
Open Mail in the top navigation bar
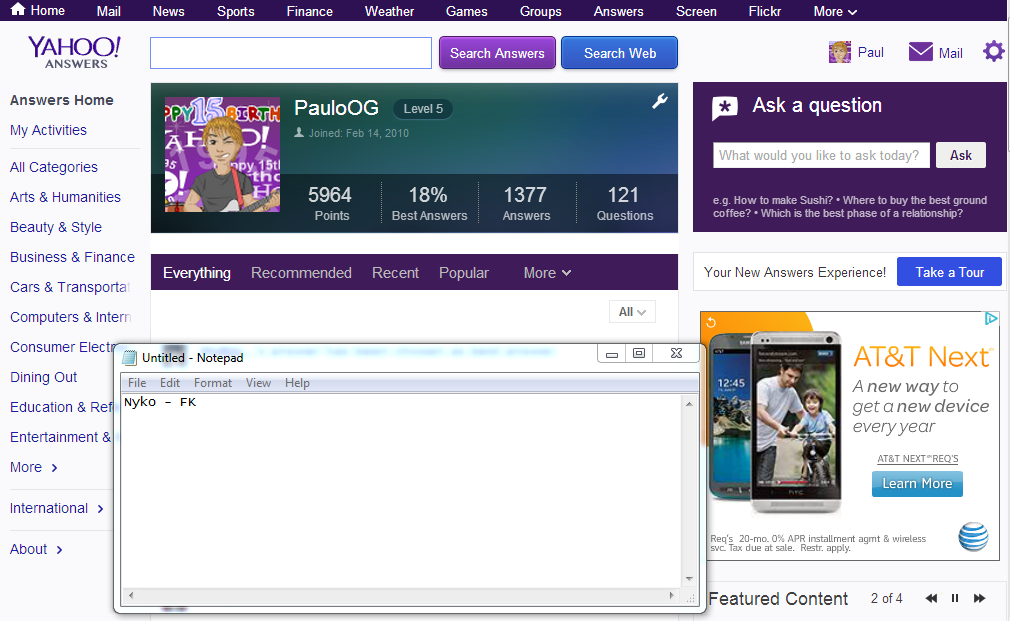[x=108, y=12]
